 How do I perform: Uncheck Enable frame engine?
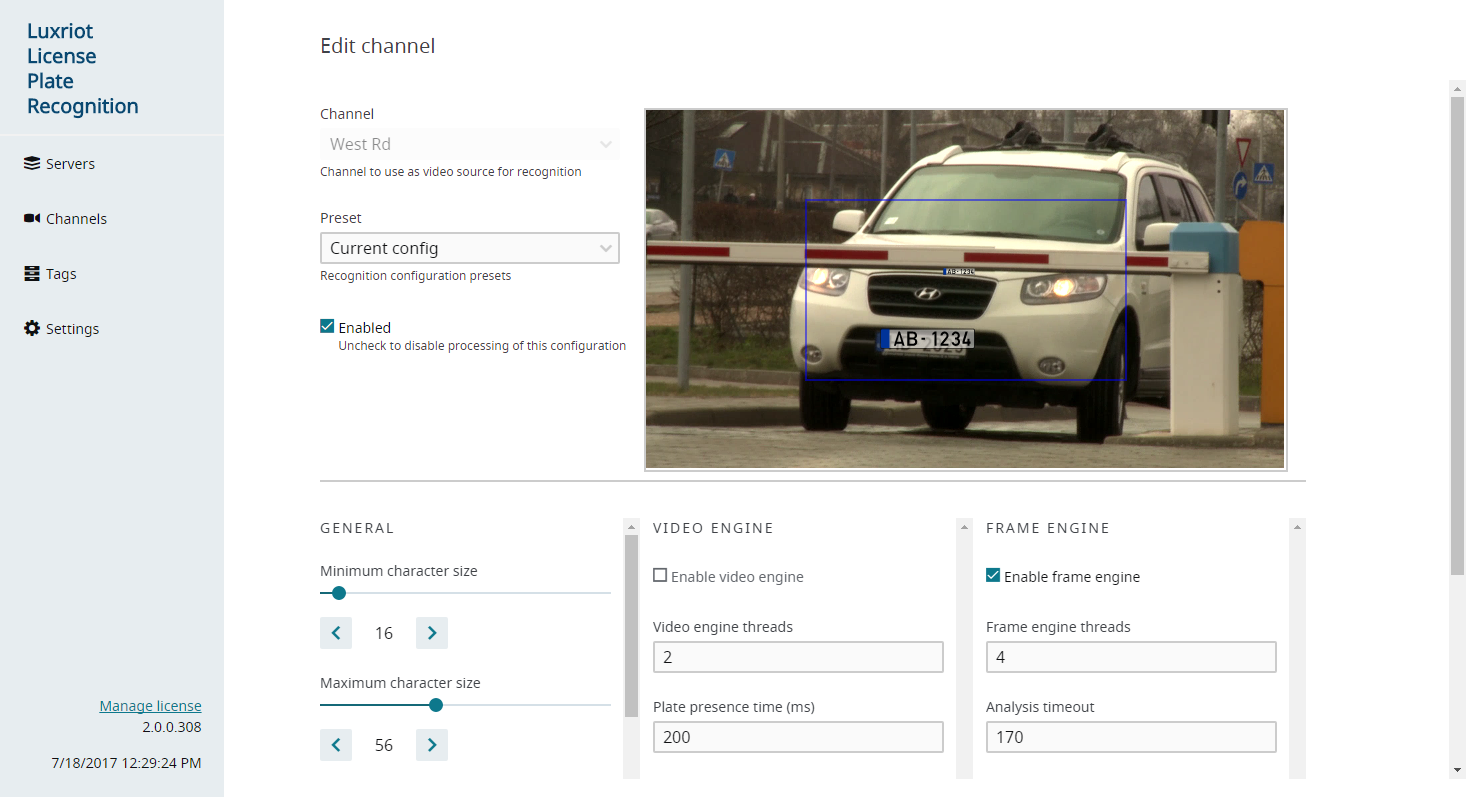click(993, 575)
